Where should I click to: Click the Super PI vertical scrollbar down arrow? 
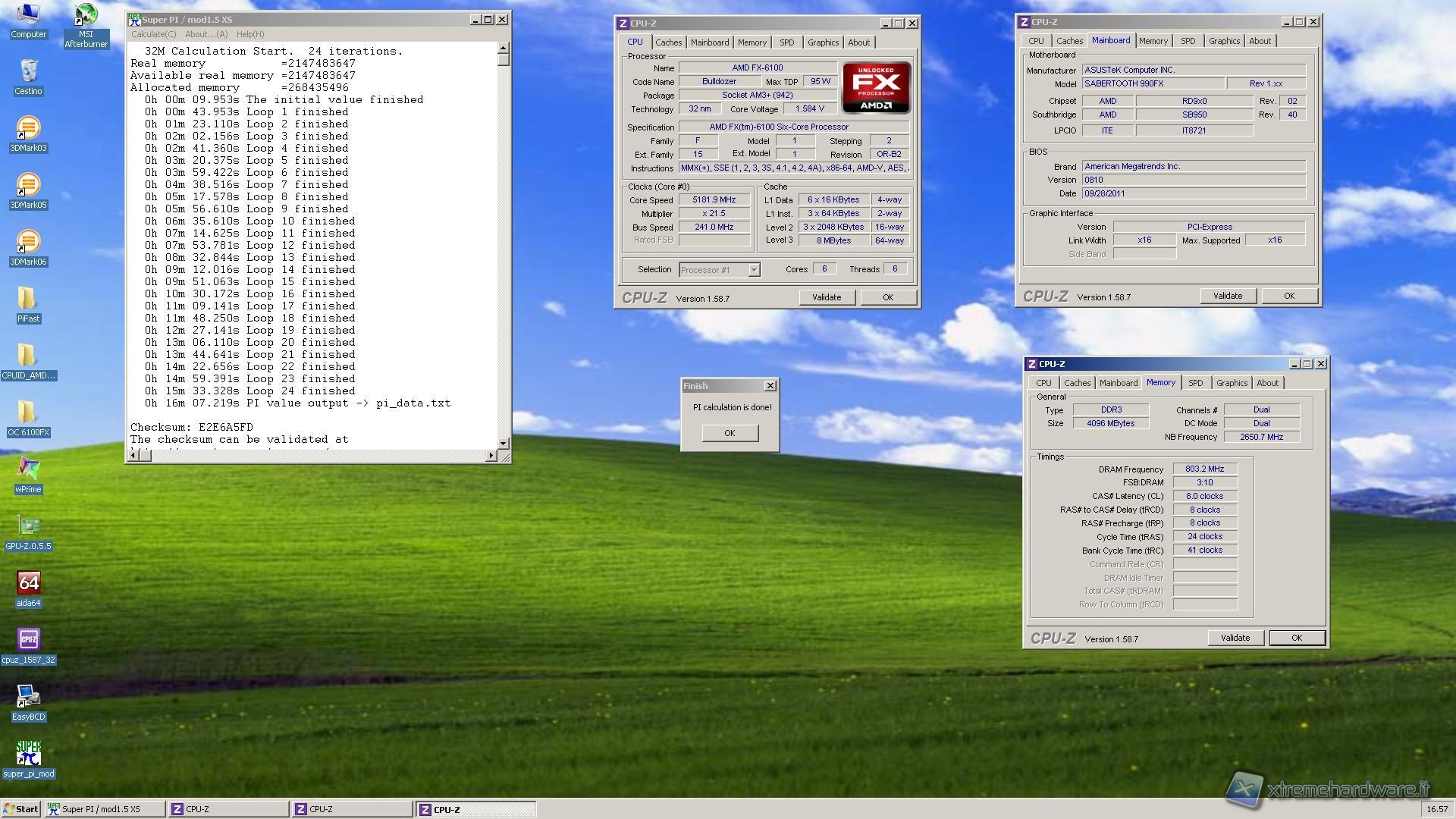(504, 443)
